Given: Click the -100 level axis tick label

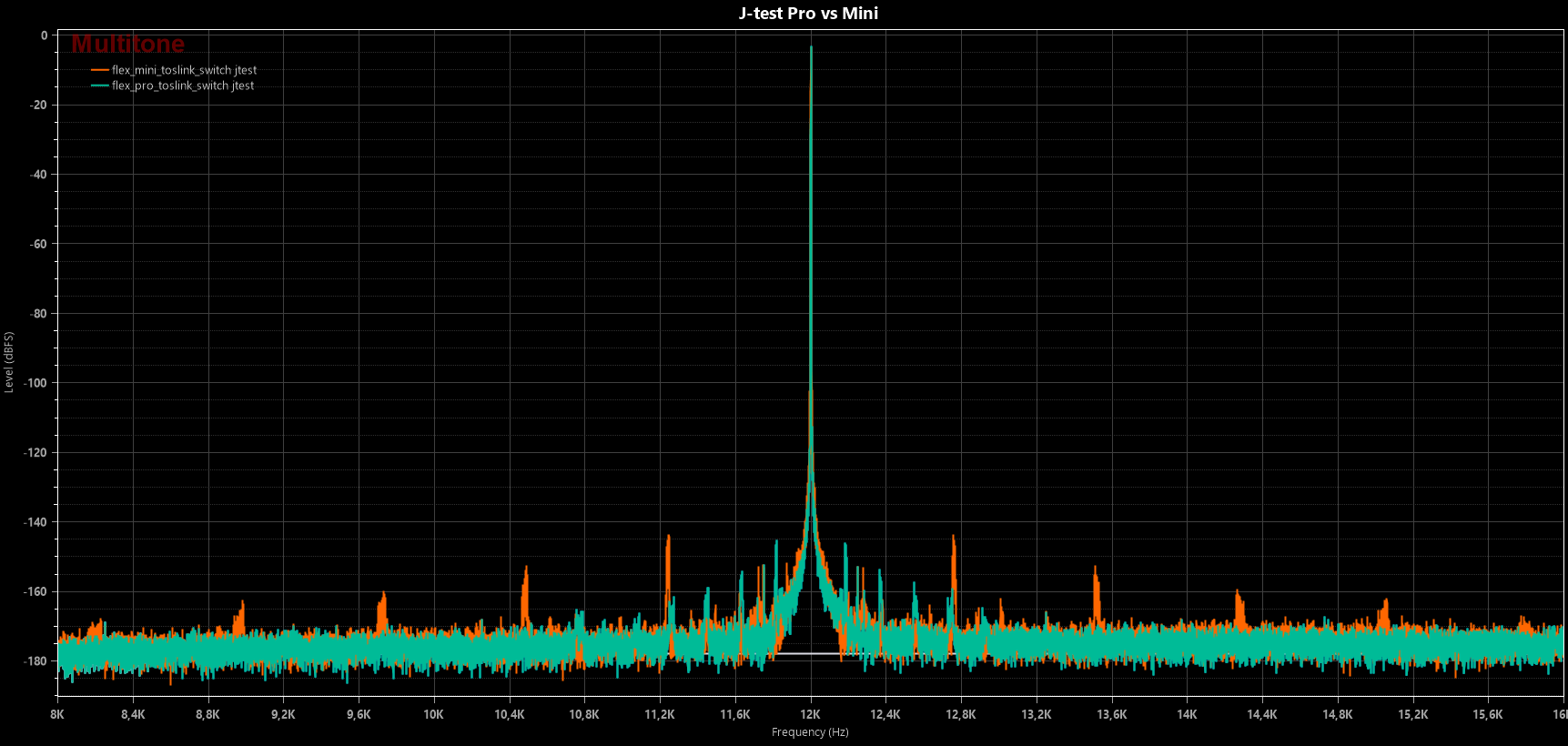Looking at the screenshot, I should (35, 383).
